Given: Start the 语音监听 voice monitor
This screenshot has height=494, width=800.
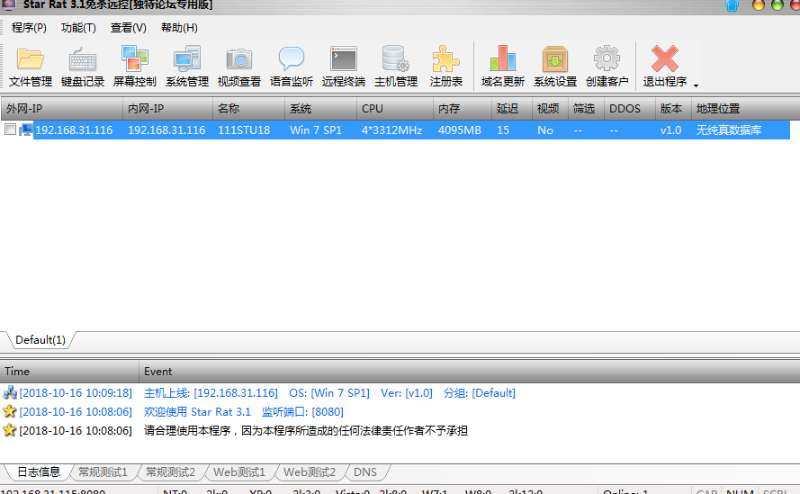Looking at the screenshot, I should pos(291,67).
